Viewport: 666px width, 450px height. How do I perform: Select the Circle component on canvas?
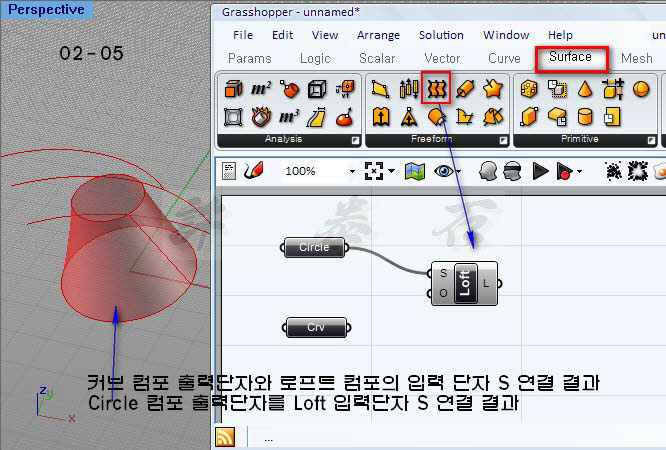pyautogui.click(x=314, y=247)
